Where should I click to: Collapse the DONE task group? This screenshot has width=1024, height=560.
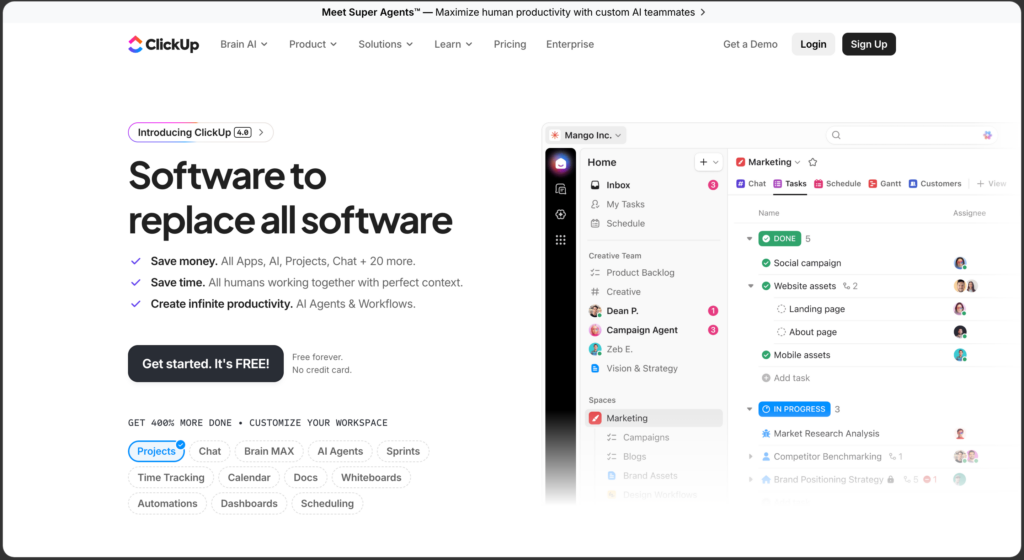point(750,239)
